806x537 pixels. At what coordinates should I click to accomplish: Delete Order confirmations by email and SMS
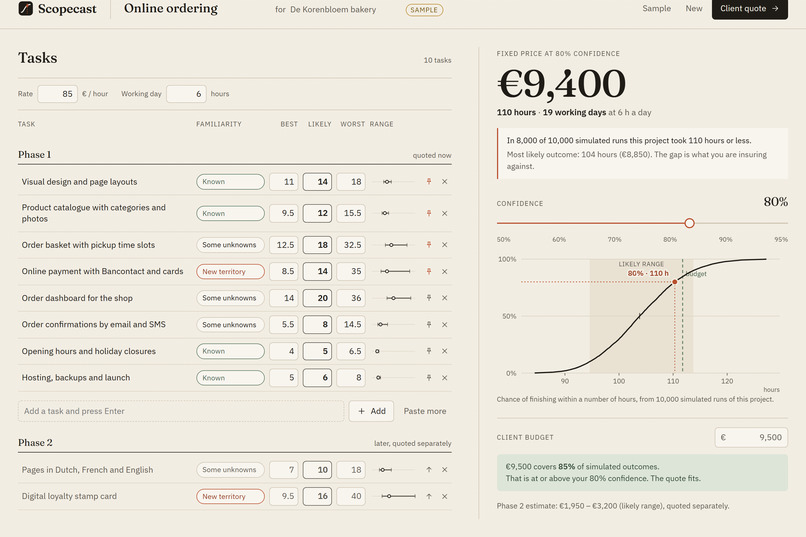click(x=445, y=324)
